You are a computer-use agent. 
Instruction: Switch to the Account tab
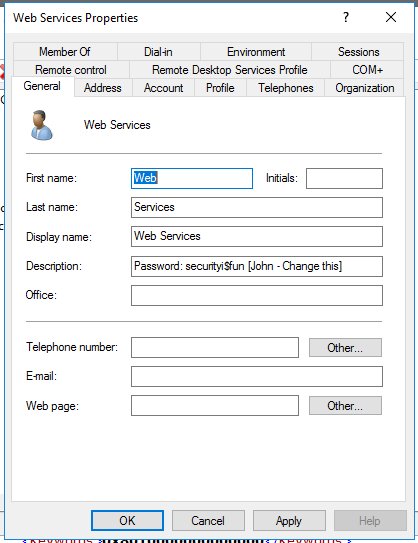point(163,88)
